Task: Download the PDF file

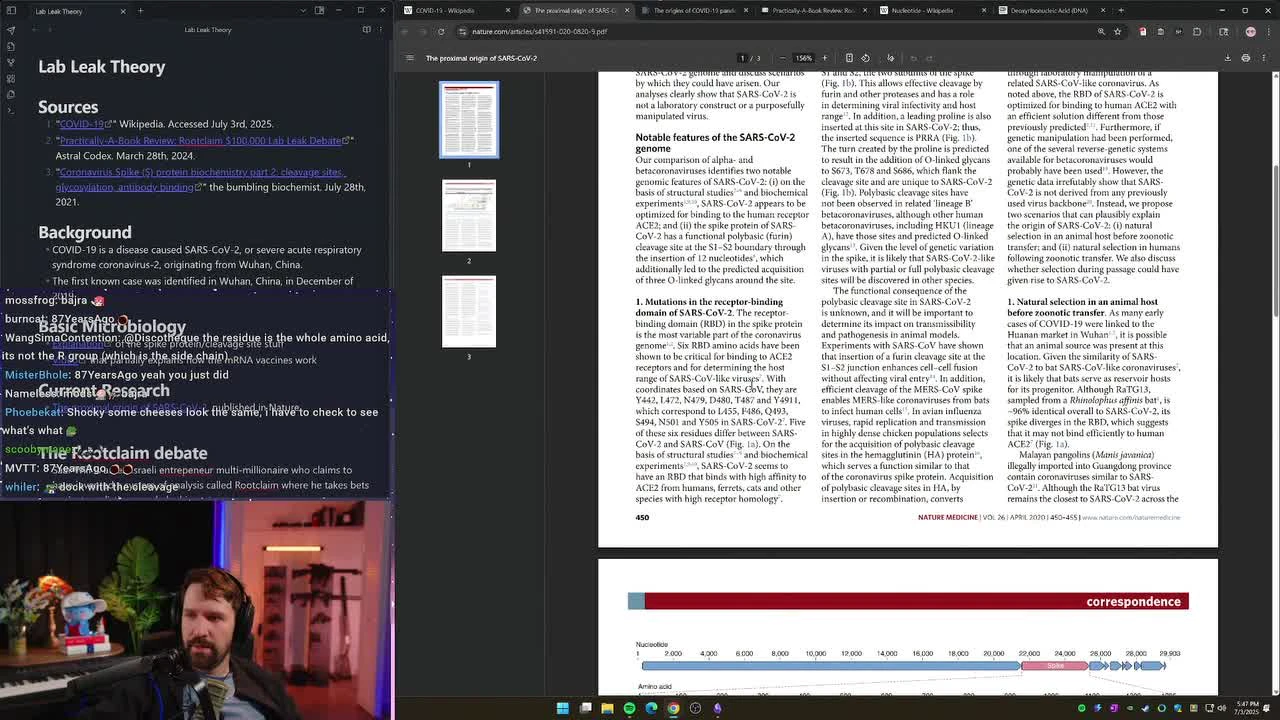Action: click(x=1228, y=58)
